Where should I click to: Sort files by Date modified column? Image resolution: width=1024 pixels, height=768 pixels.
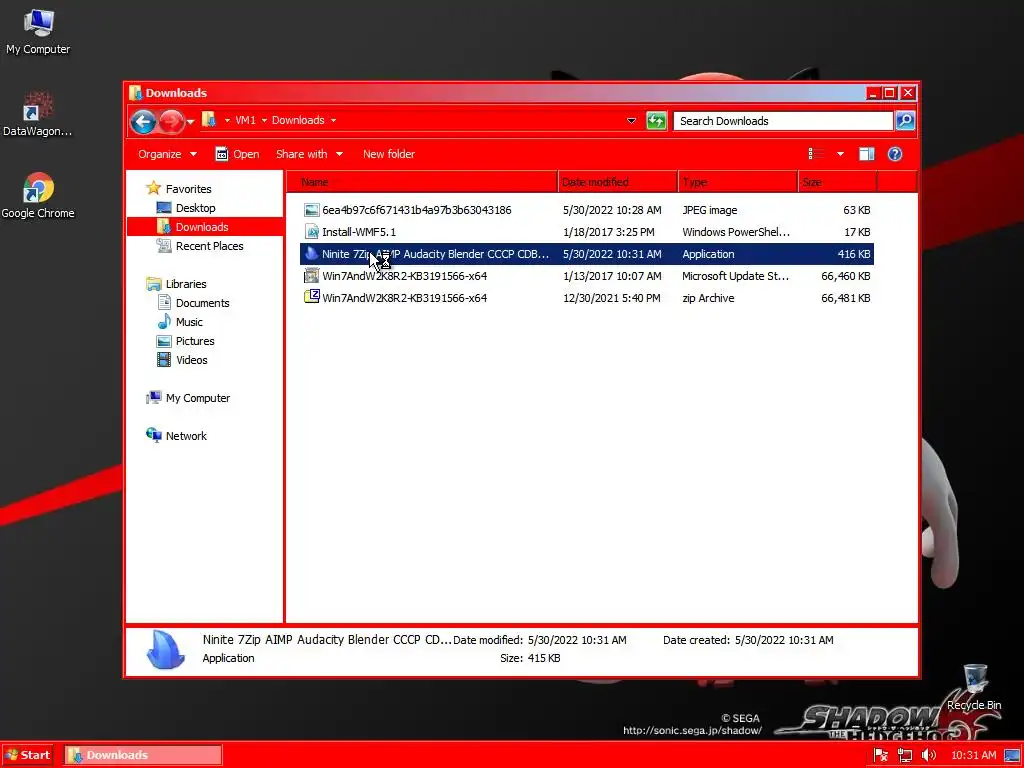[618, 182]
